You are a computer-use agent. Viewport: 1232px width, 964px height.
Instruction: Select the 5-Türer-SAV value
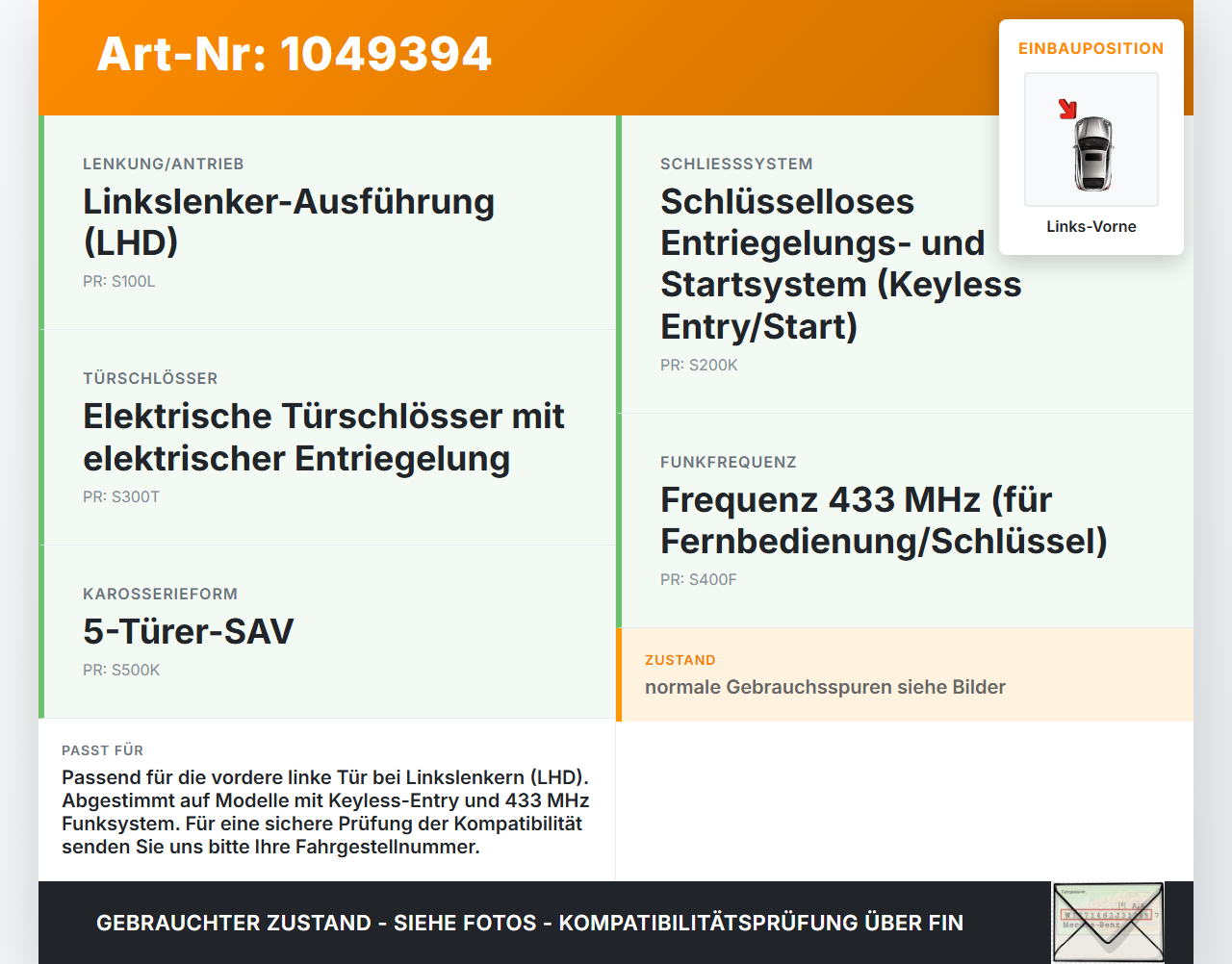(189, 631)
